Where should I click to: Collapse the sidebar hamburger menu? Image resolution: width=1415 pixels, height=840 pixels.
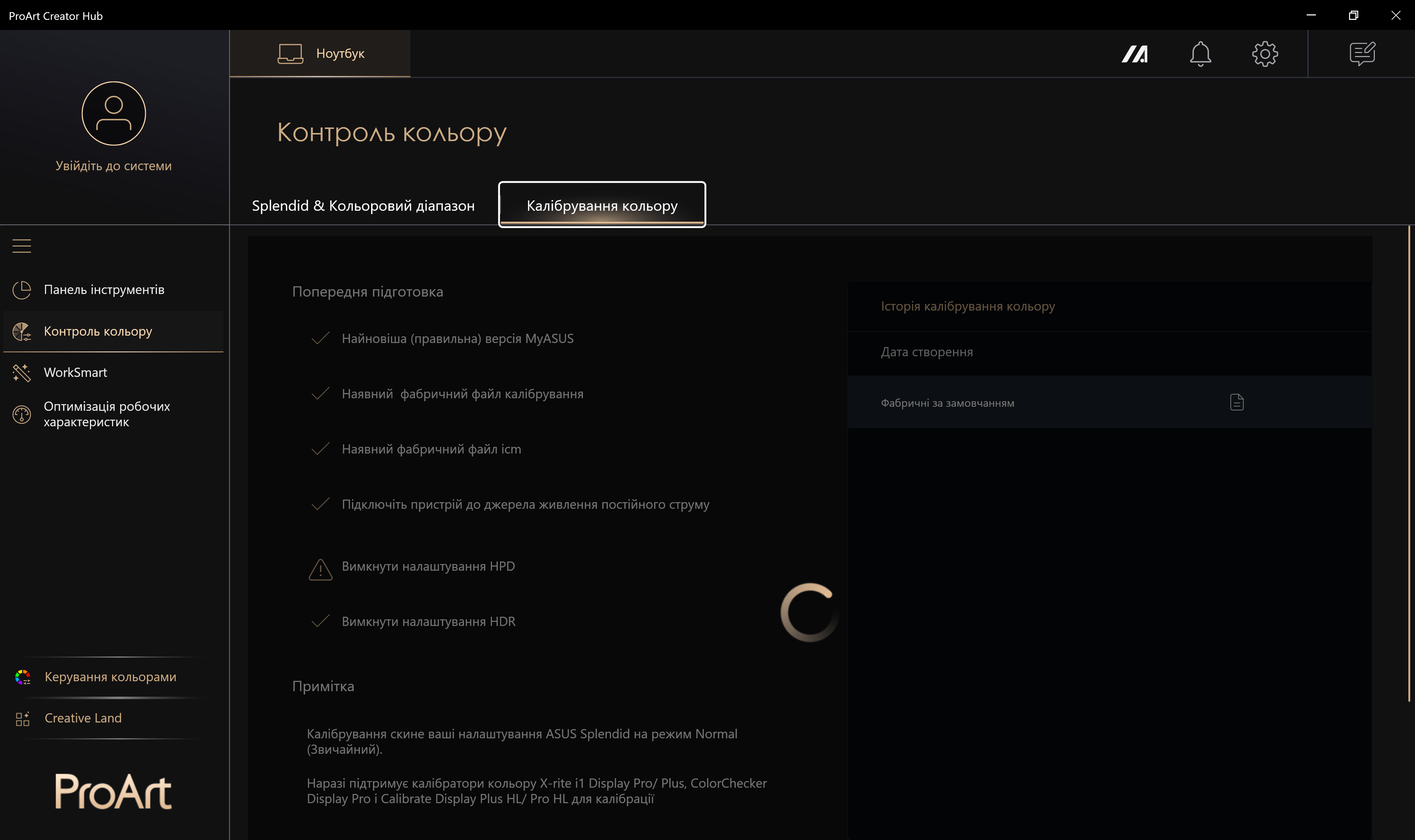(21, 246)
